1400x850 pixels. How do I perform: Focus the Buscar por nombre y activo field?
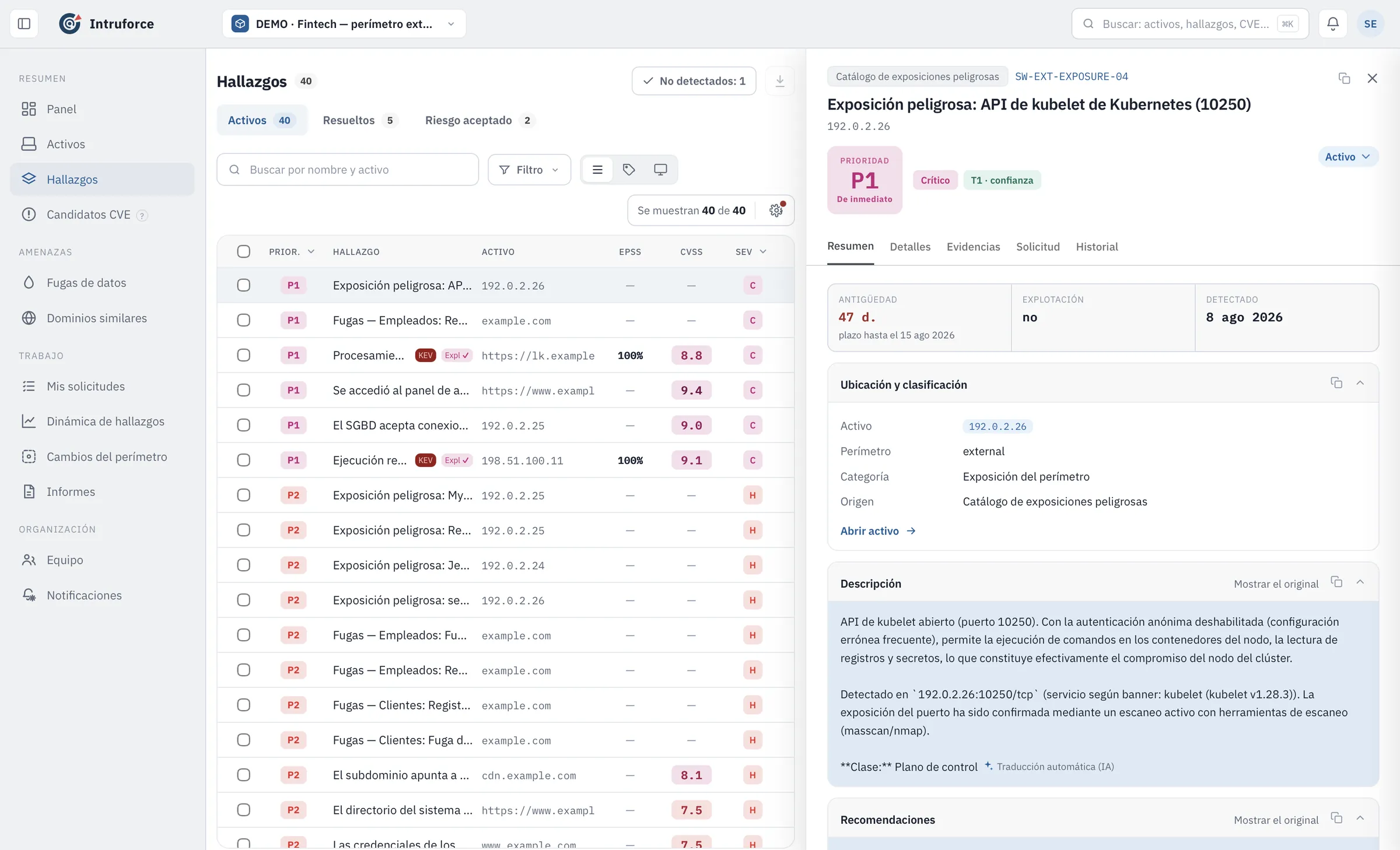[x=348, y=170]
